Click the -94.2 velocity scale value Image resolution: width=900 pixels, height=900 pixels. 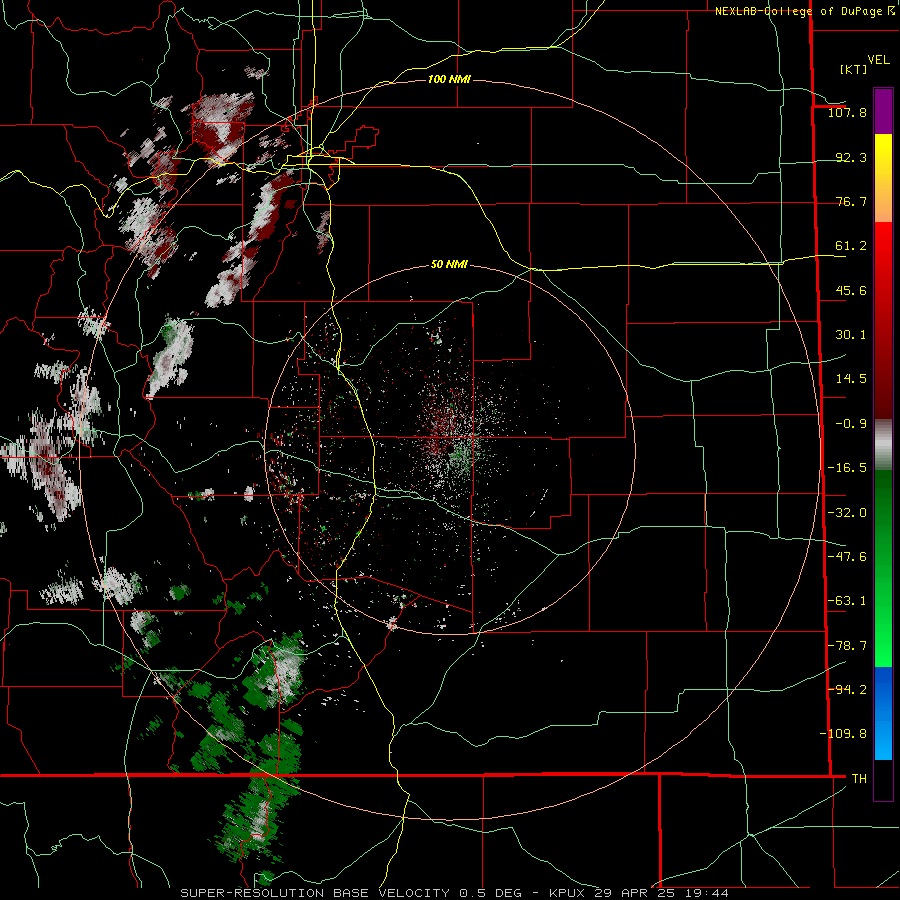coord(847,690)
